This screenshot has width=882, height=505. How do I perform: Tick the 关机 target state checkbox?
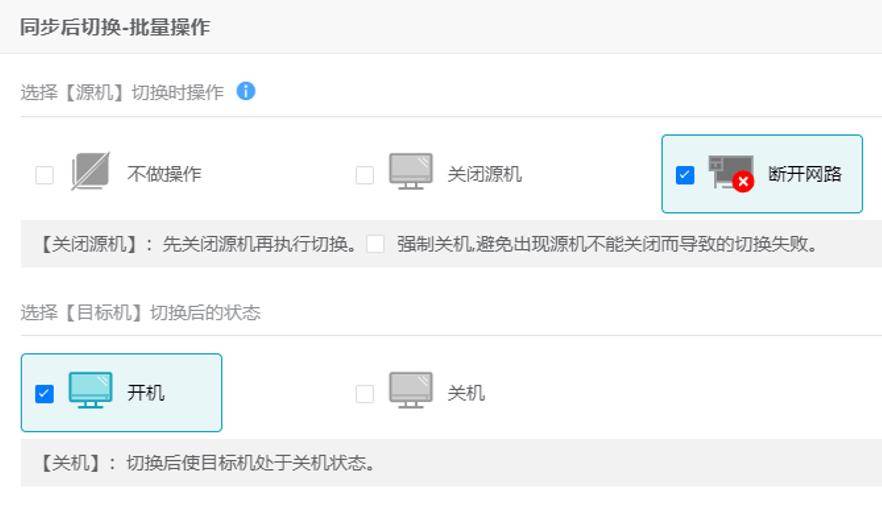coord(364,394)
